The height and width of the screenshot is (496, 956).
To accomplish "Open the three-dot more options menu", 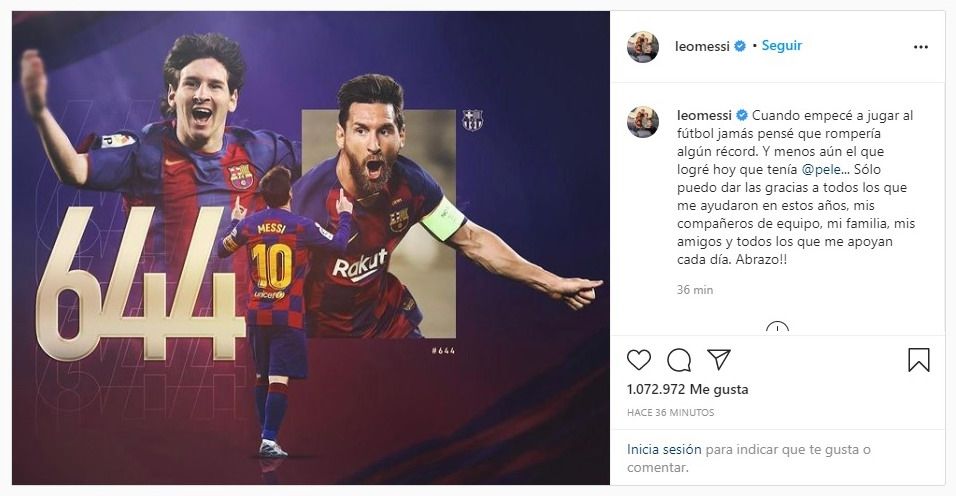I will coord(920,46).
